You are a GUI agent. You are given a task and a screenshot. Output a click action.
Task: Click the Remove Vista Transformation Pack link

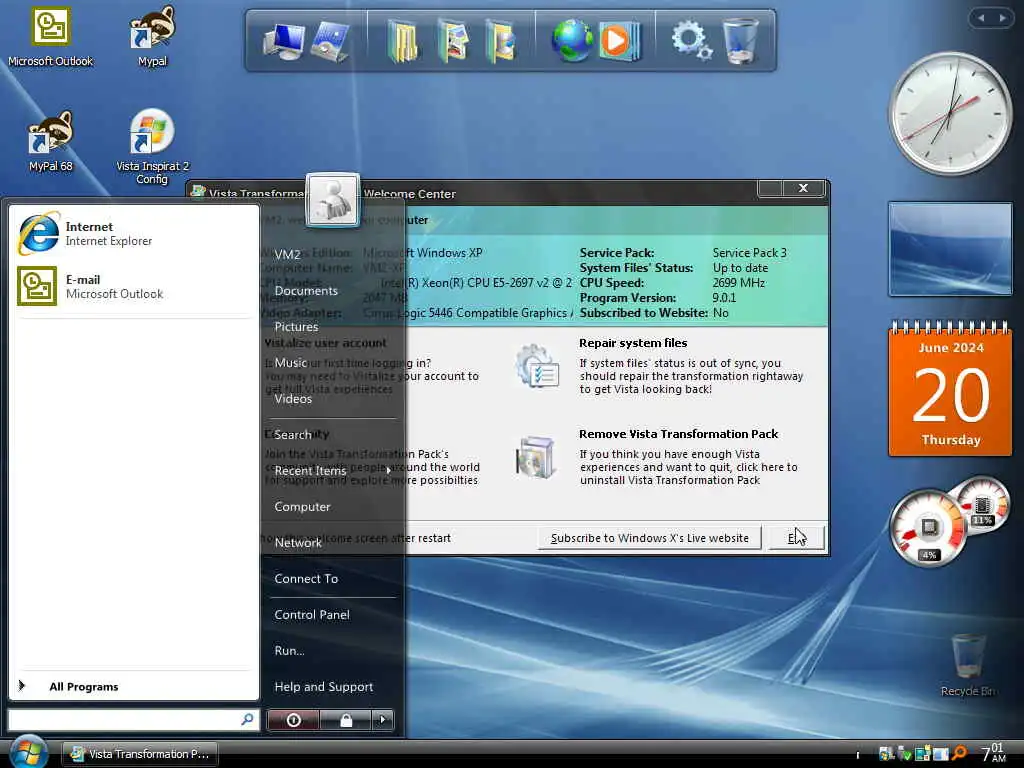pyautogui.click(x=679, y=434)
